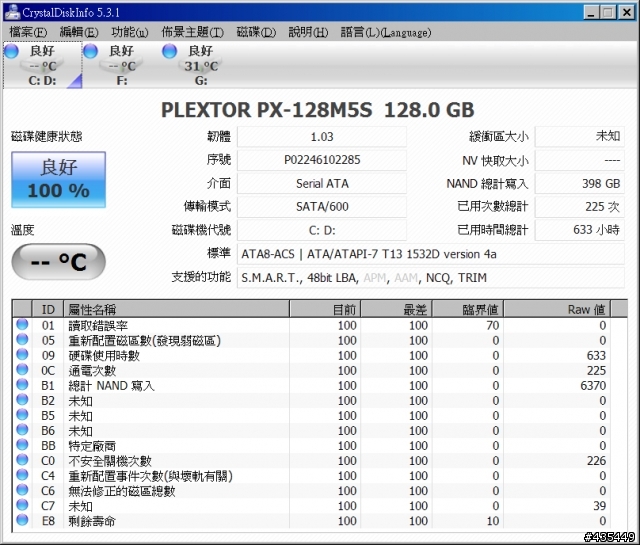Screen dimensions: 640x545
Task: Open the 功能(u) menu
Action: click(129, 32)
